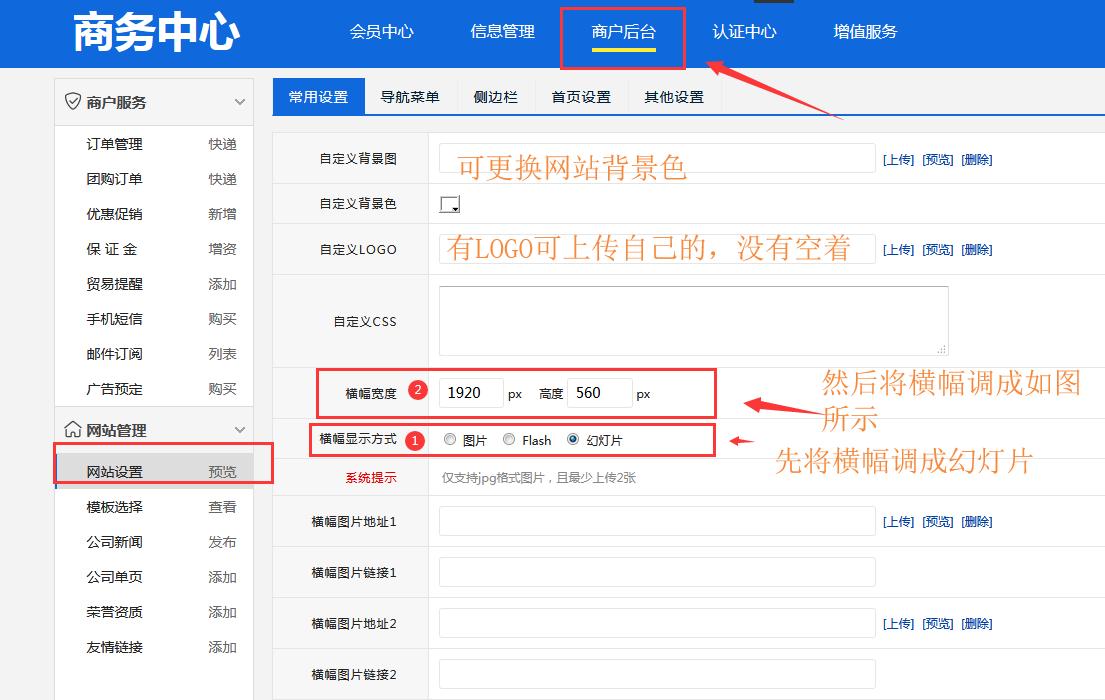Switch to the 导航菜单 tab
Image resolution: width=1105 pixels, height=700 pixels.
click(412, 96)
